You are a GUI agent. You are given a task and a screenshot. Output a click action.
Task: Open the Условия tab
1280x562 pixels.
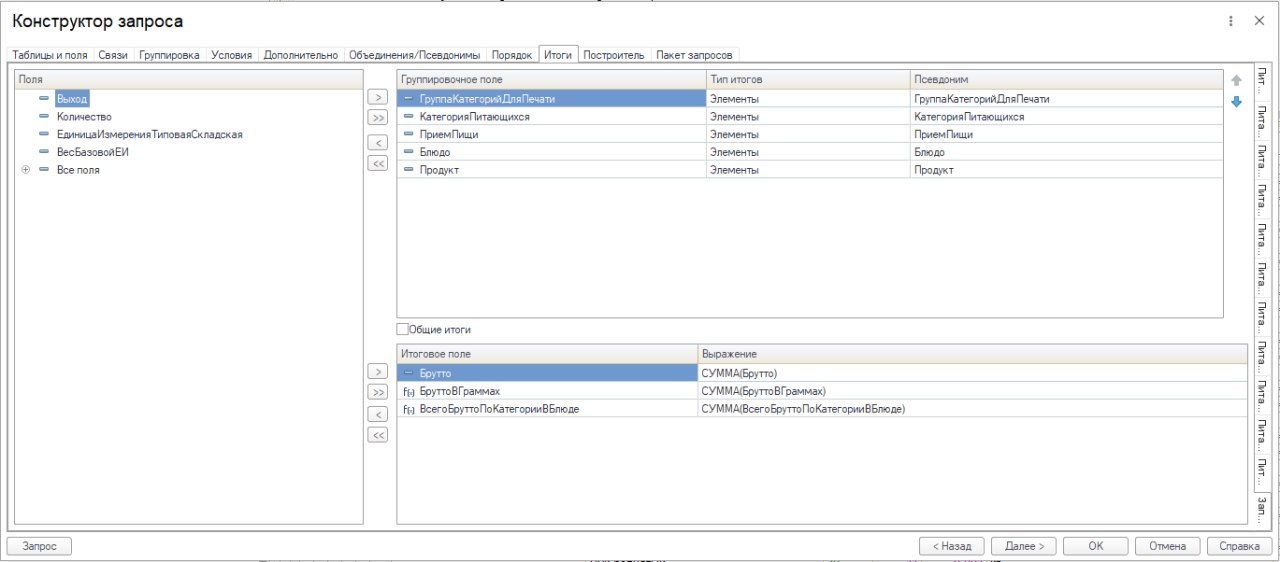232,55
